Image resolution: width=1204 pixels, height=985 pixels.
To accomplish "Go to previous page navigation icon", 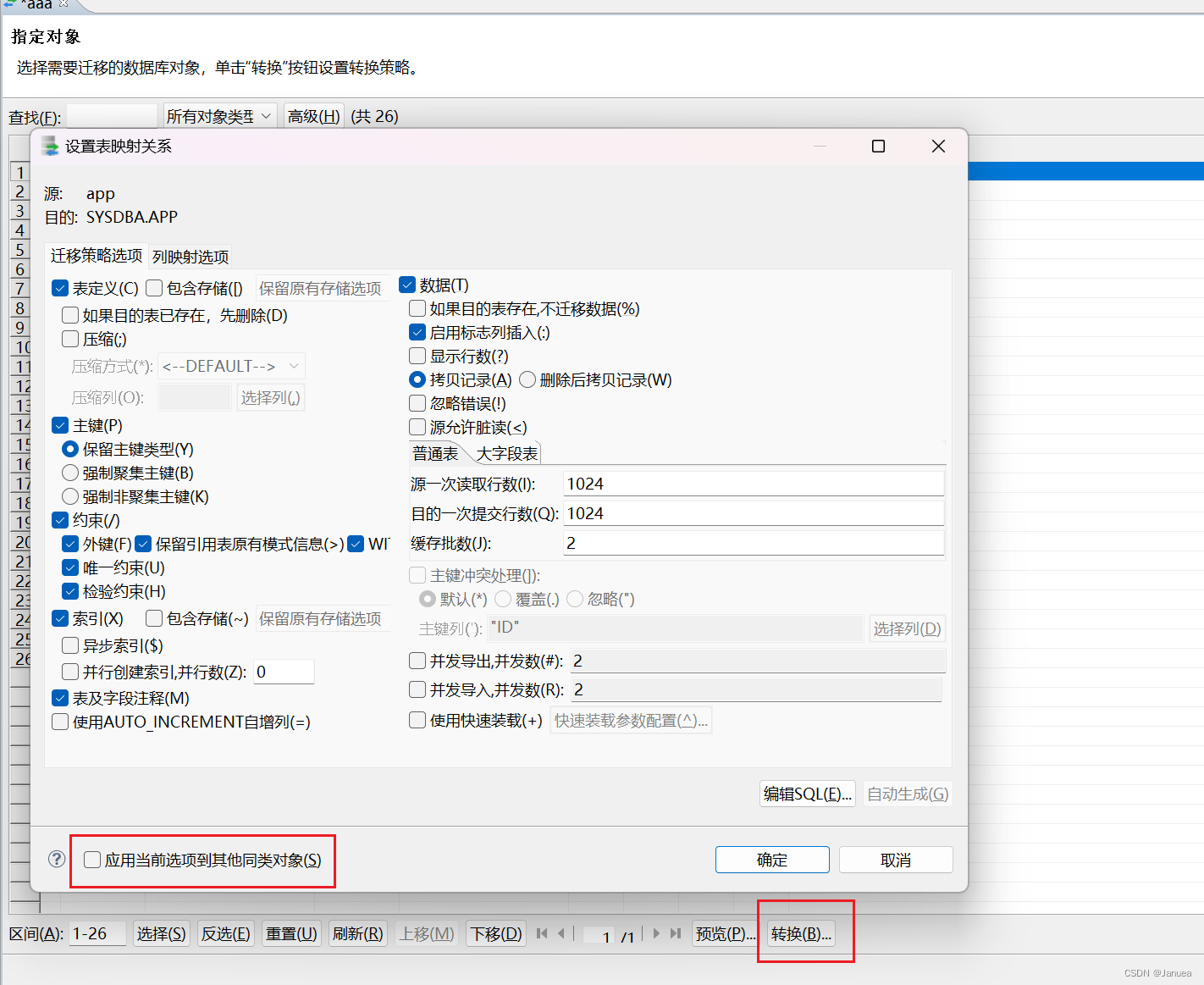I will 561,933.
